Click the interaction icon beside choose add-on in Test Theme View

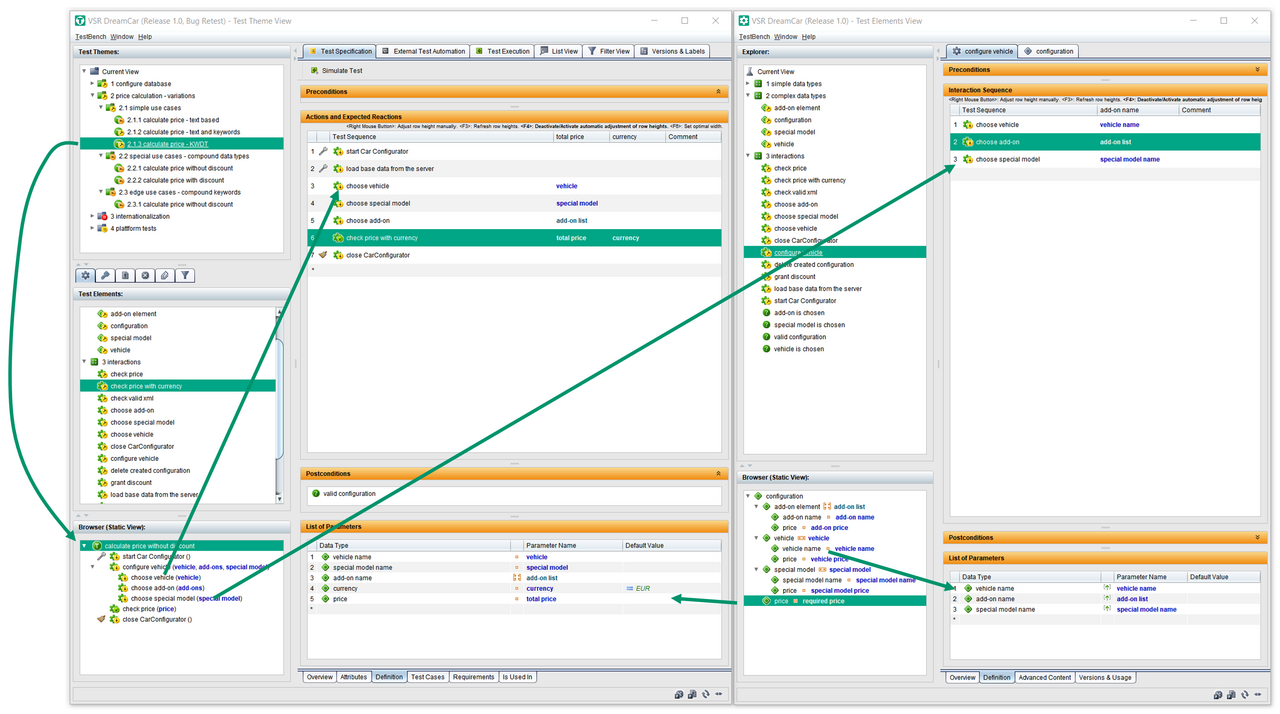coord(338,221)
